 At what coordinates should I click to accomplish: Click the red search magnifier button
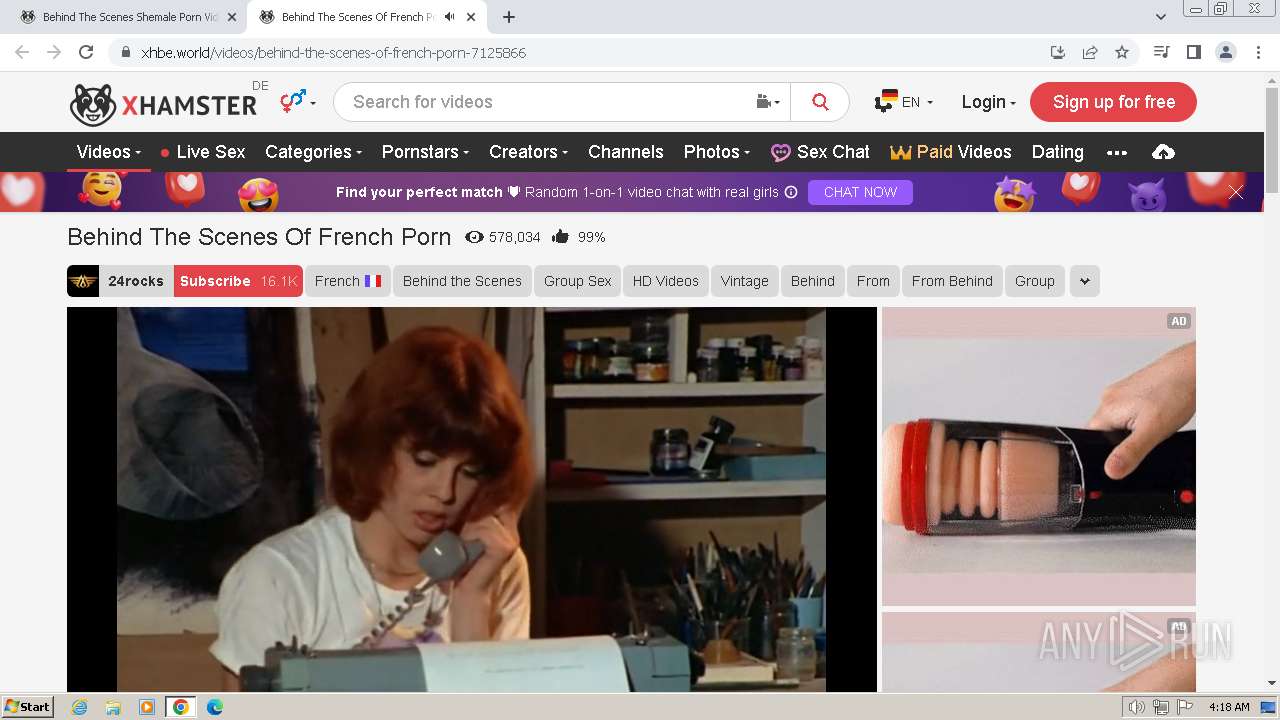pyautogui.click(x=820, y=102)
